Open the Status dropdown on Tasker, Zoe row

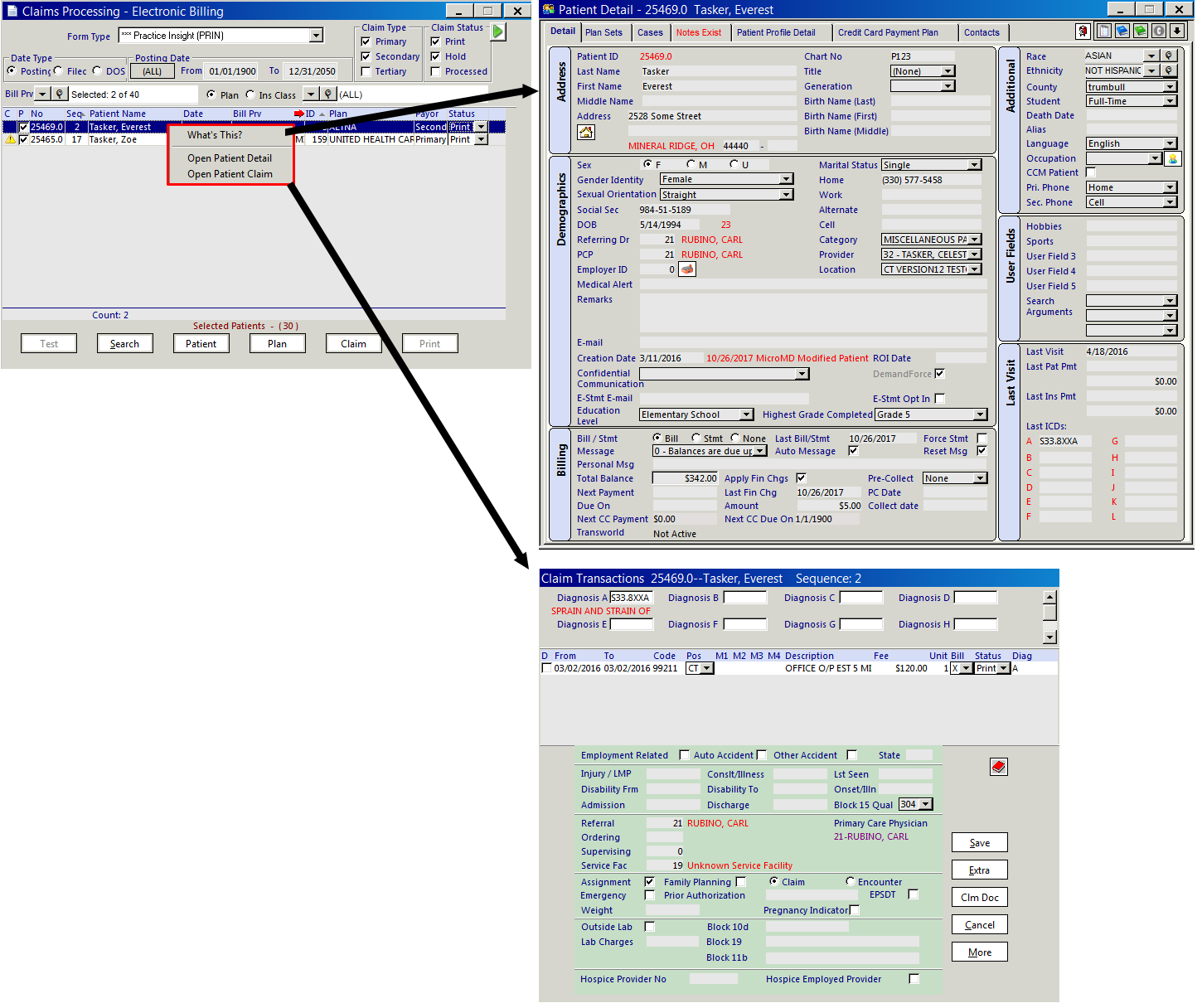(x=481, y=140)
